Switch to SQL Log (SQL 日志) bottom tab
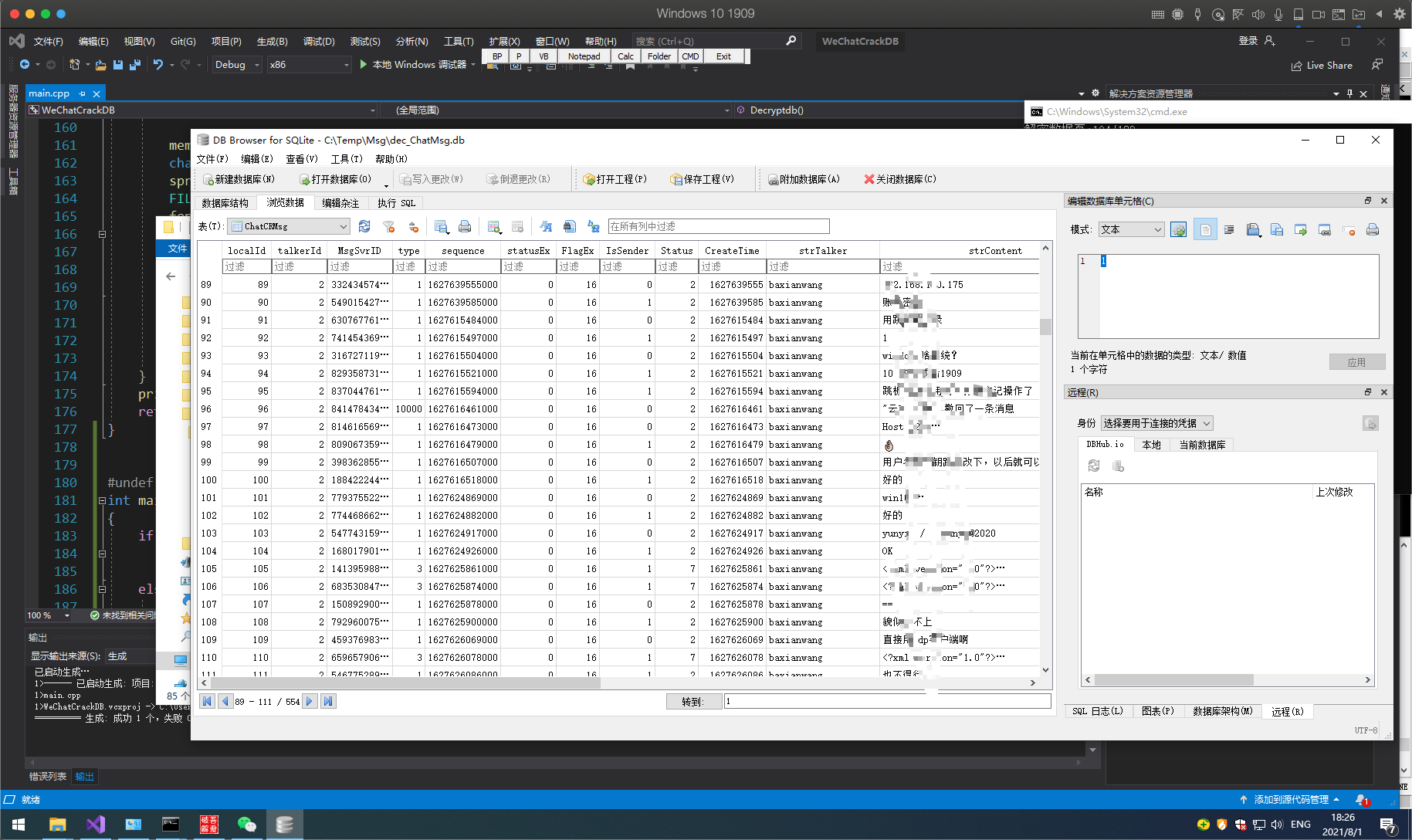Viewport: 1412px width, 840px height. point(1098,711)
